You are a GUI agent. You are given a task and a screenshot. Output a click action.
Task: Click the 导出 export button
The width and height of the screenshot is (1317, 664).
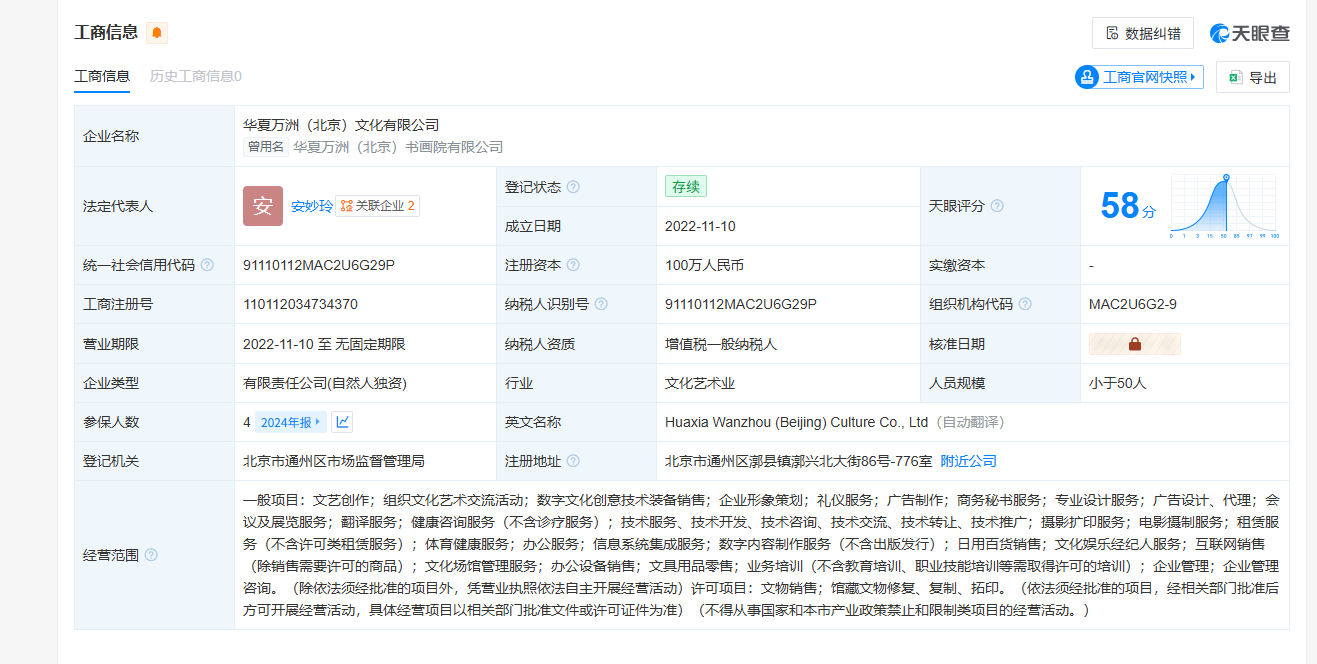1252,77
